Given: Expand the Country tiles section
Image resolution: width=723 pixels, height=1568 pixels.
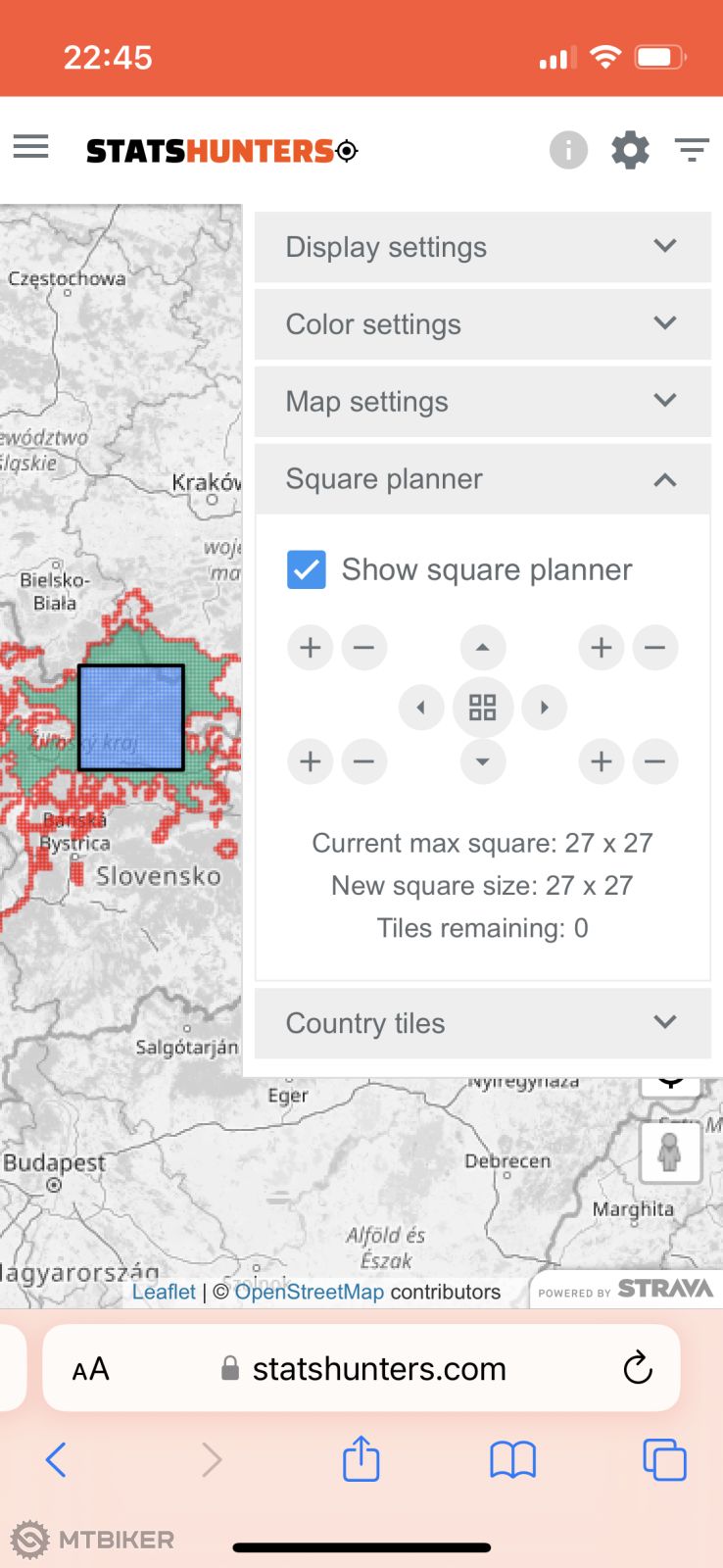Looking at the screenshot, I should pyautogui.click(x=482, y=1023).
